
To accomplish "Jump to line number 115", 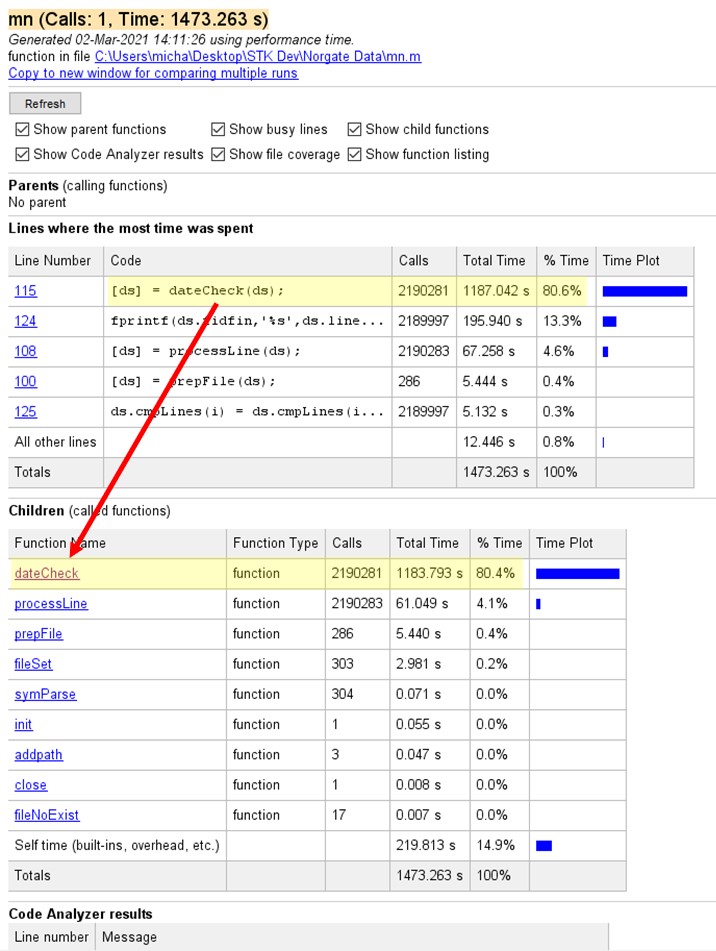I will (26, 291).
